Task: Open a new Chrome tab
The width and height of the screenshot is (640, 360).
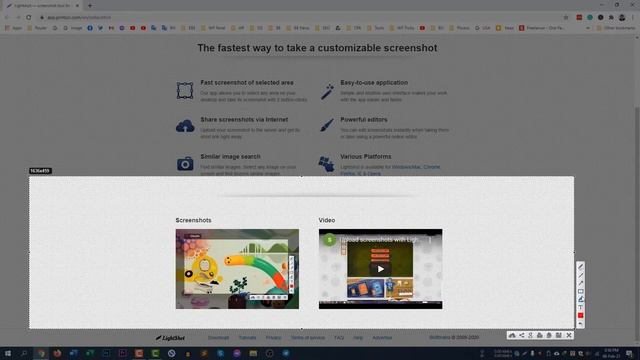Action: [x=90, y=6]
